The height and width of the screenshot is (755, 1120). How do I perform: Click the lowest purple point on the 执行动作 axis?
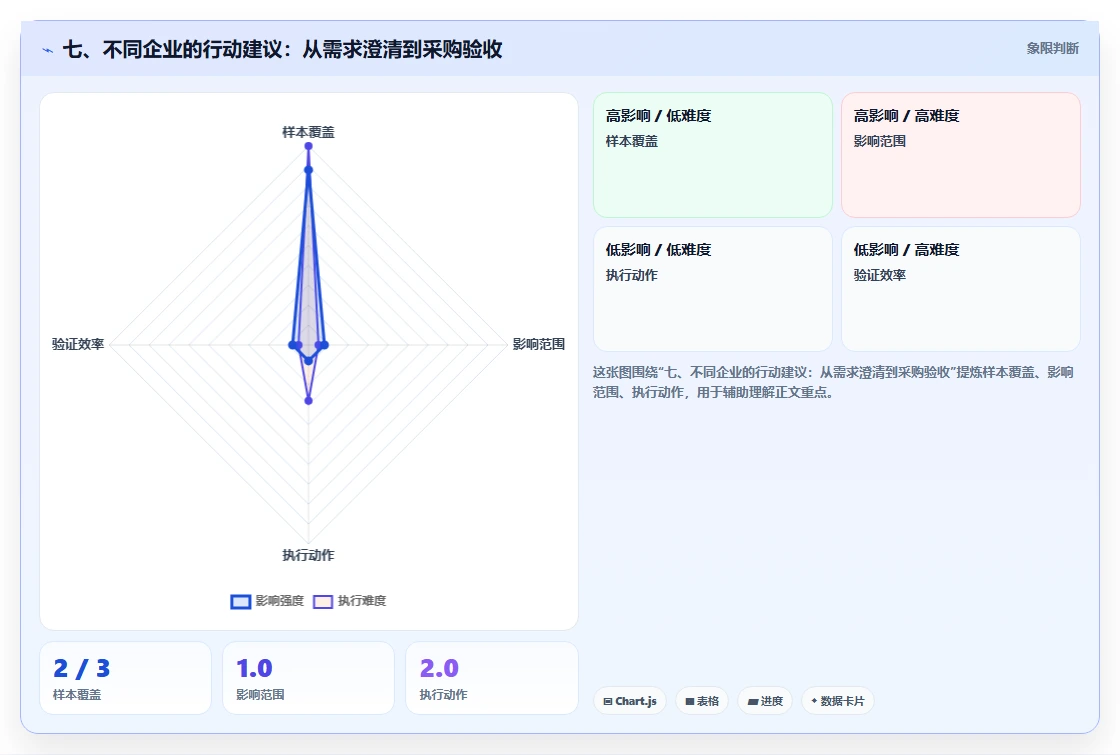coord(309,401)
